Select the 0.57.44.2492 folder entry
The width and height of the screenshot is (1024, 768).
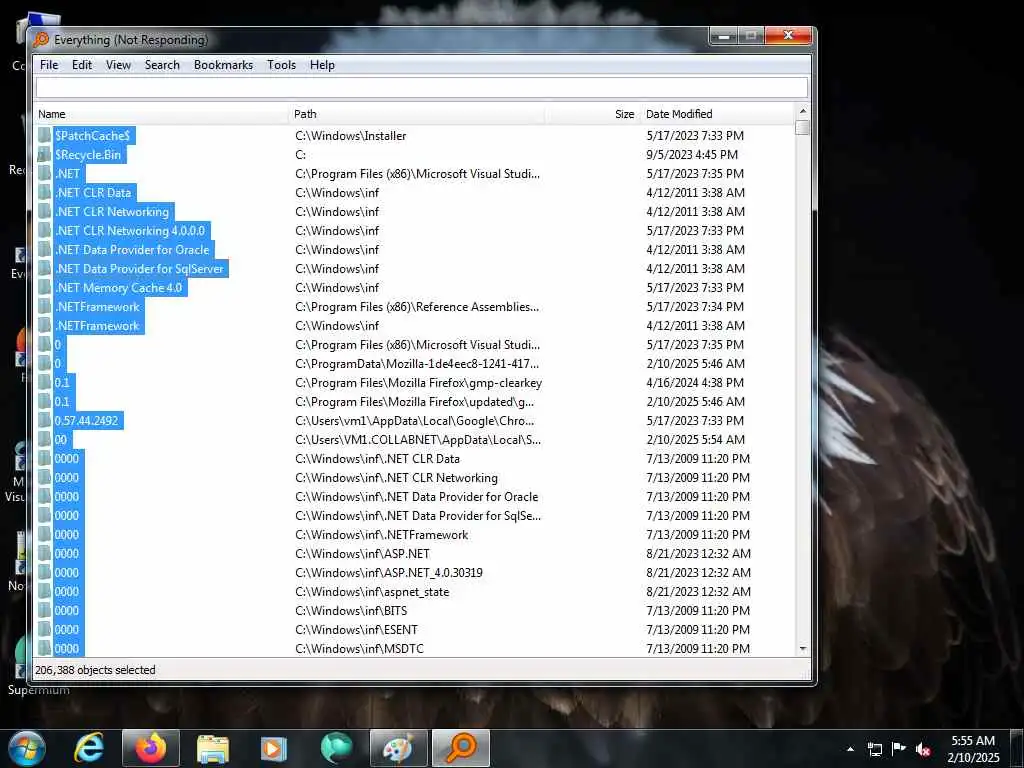[x=86, y=421]
